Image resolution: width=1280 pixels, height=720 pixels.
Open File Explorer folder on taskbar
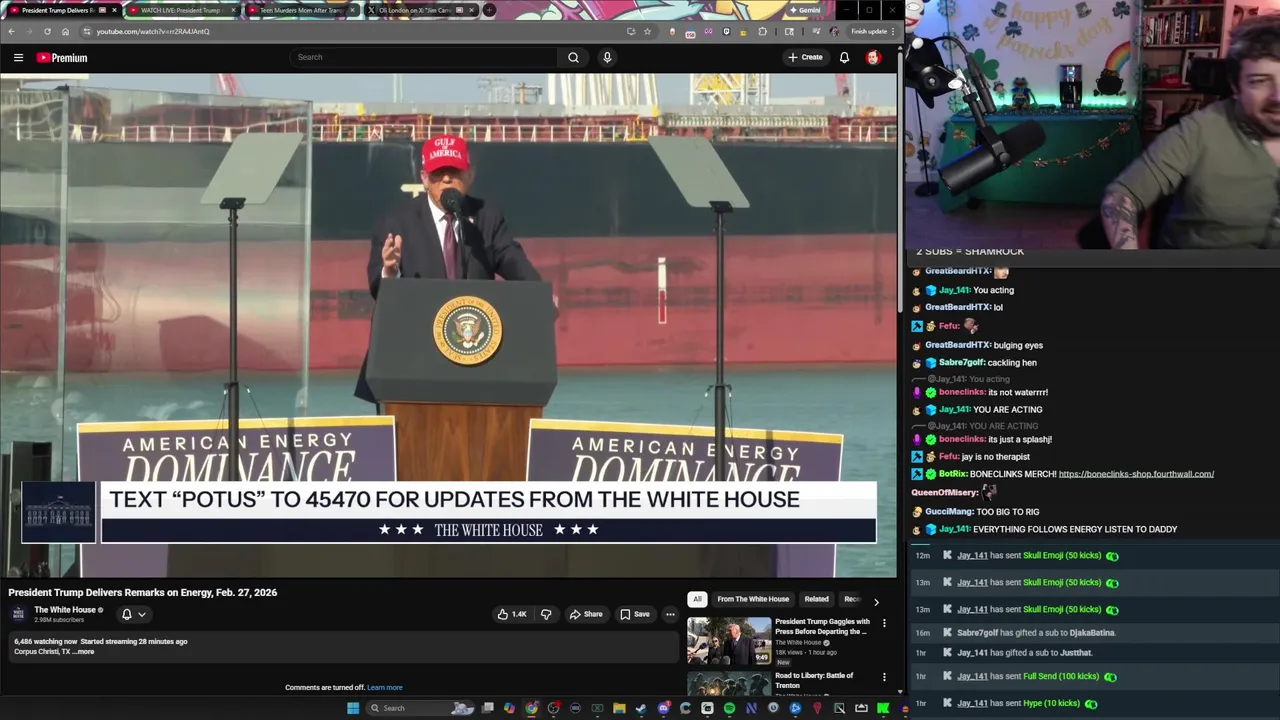(619, 708)
